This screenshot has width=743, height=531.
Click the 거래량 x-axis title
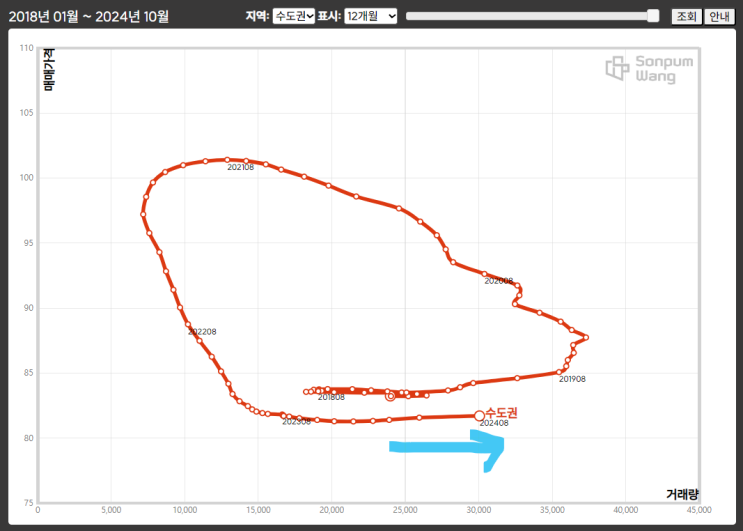click(682, 494)
